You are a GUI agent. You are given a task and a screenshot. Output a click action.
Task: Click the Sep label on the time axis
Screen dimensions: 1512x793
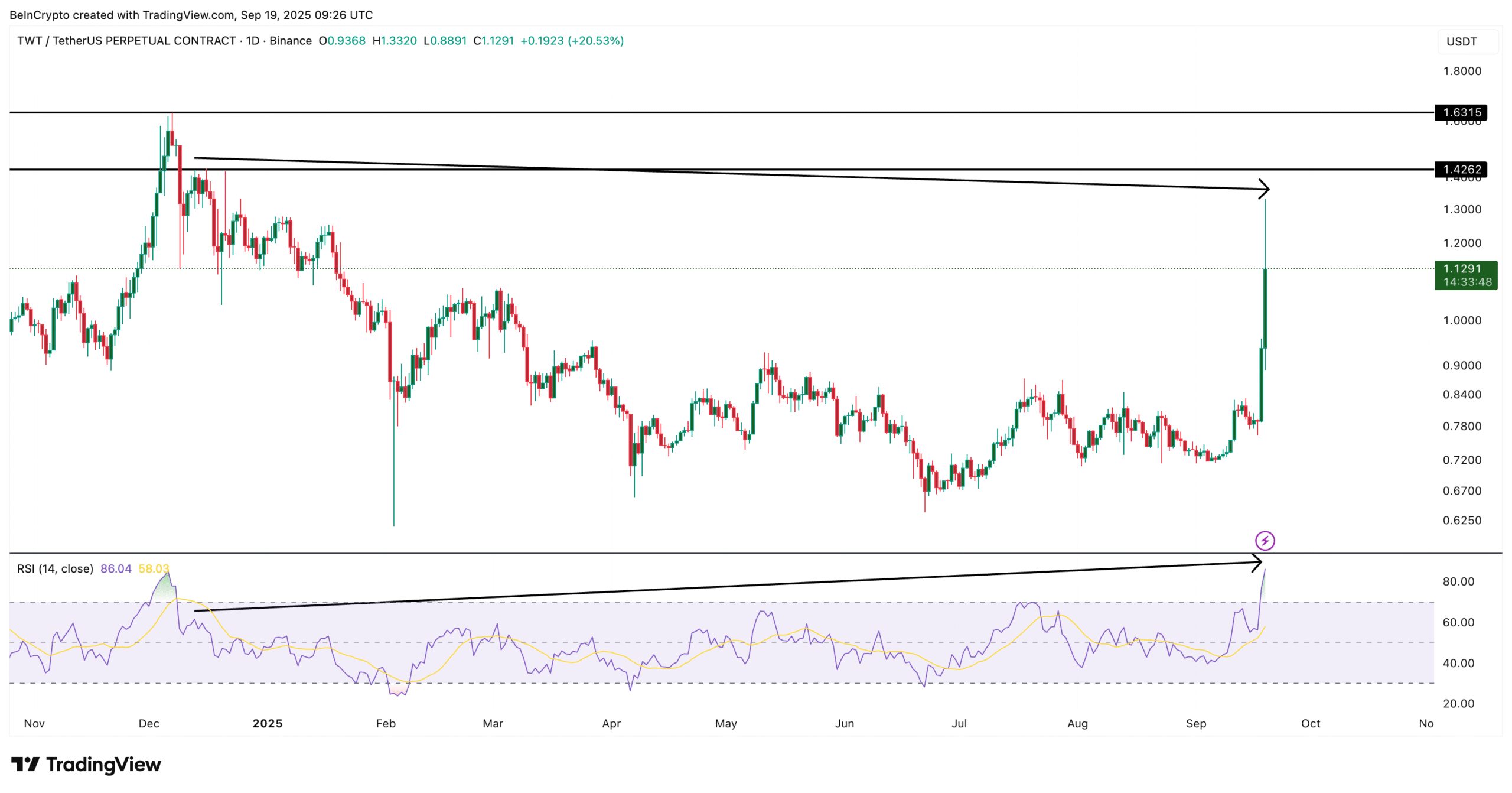[x=1197, y=723]
